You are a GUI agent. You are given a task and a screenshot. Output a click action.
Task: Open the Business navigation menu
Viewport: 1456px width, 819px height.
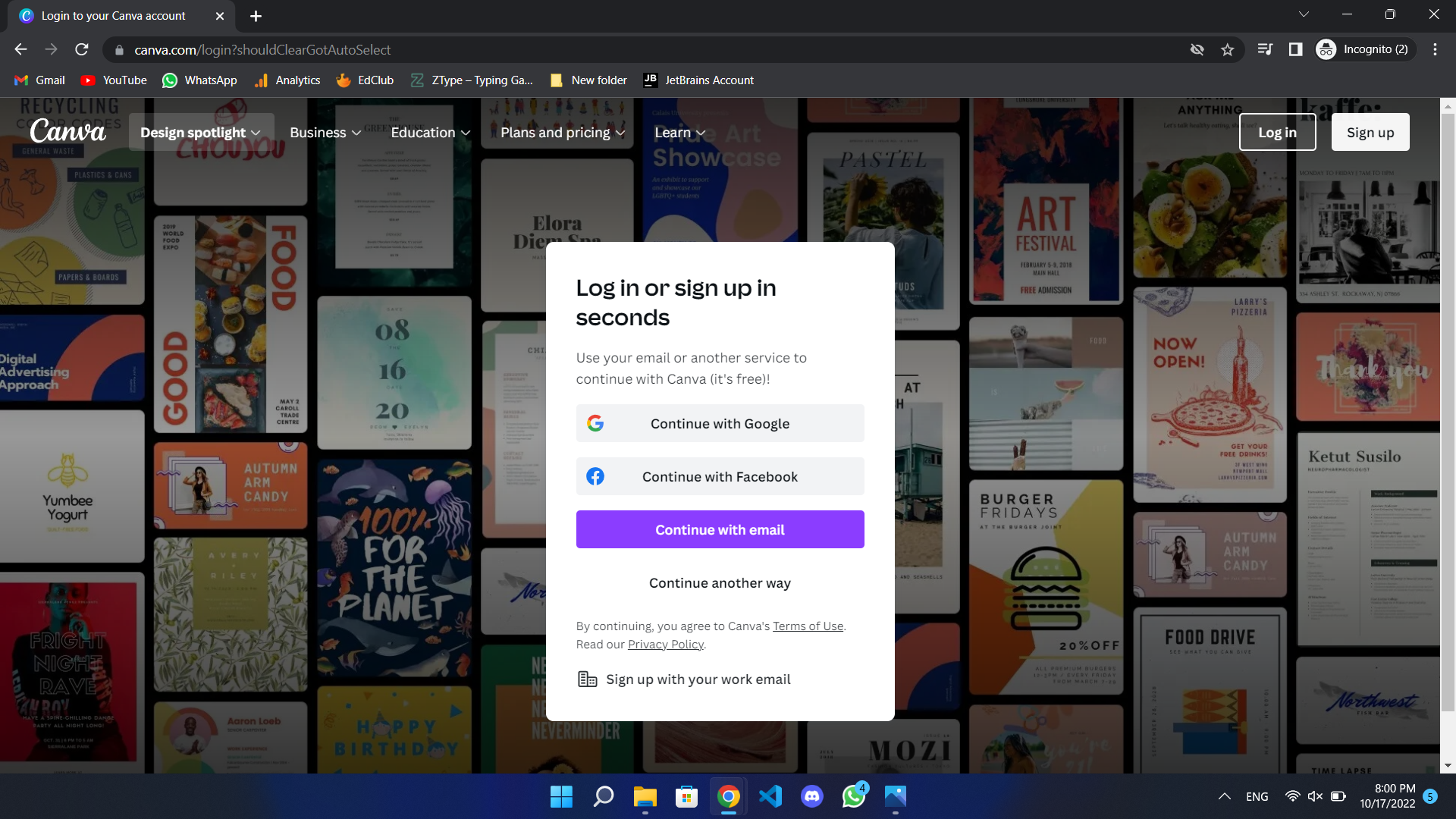pos(325,133)
